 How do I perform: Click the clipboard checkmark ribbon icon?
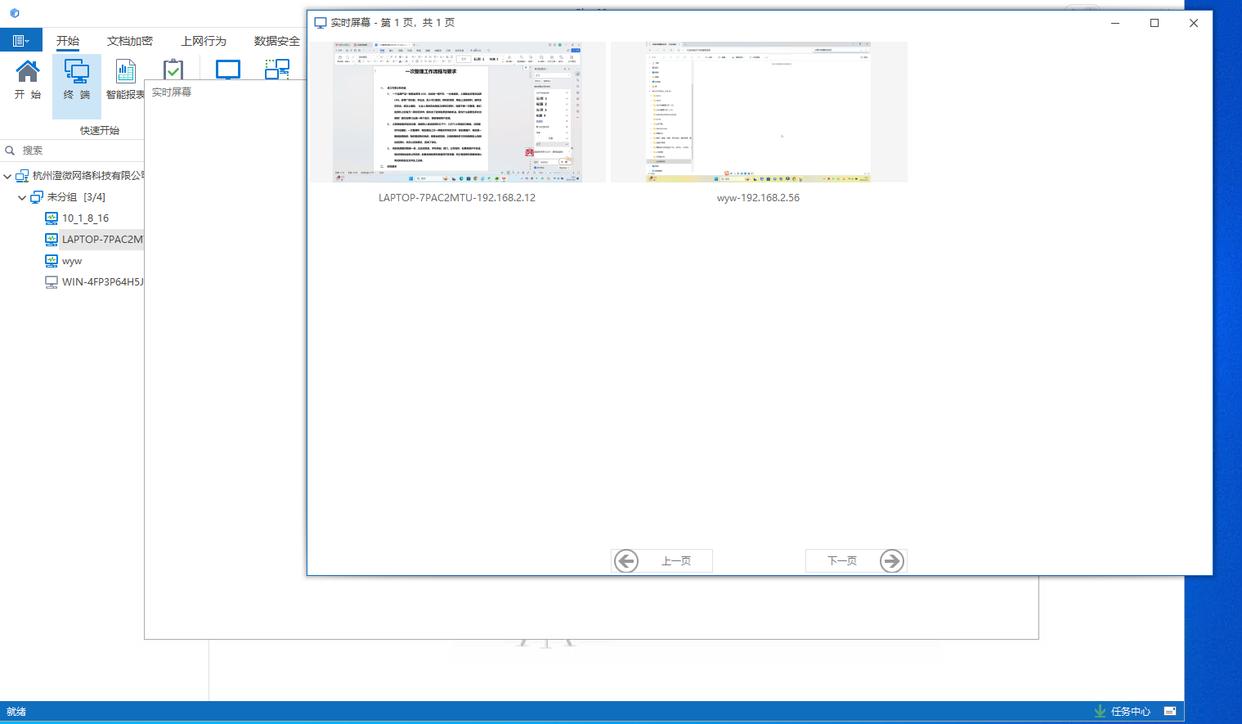[173, 69]
